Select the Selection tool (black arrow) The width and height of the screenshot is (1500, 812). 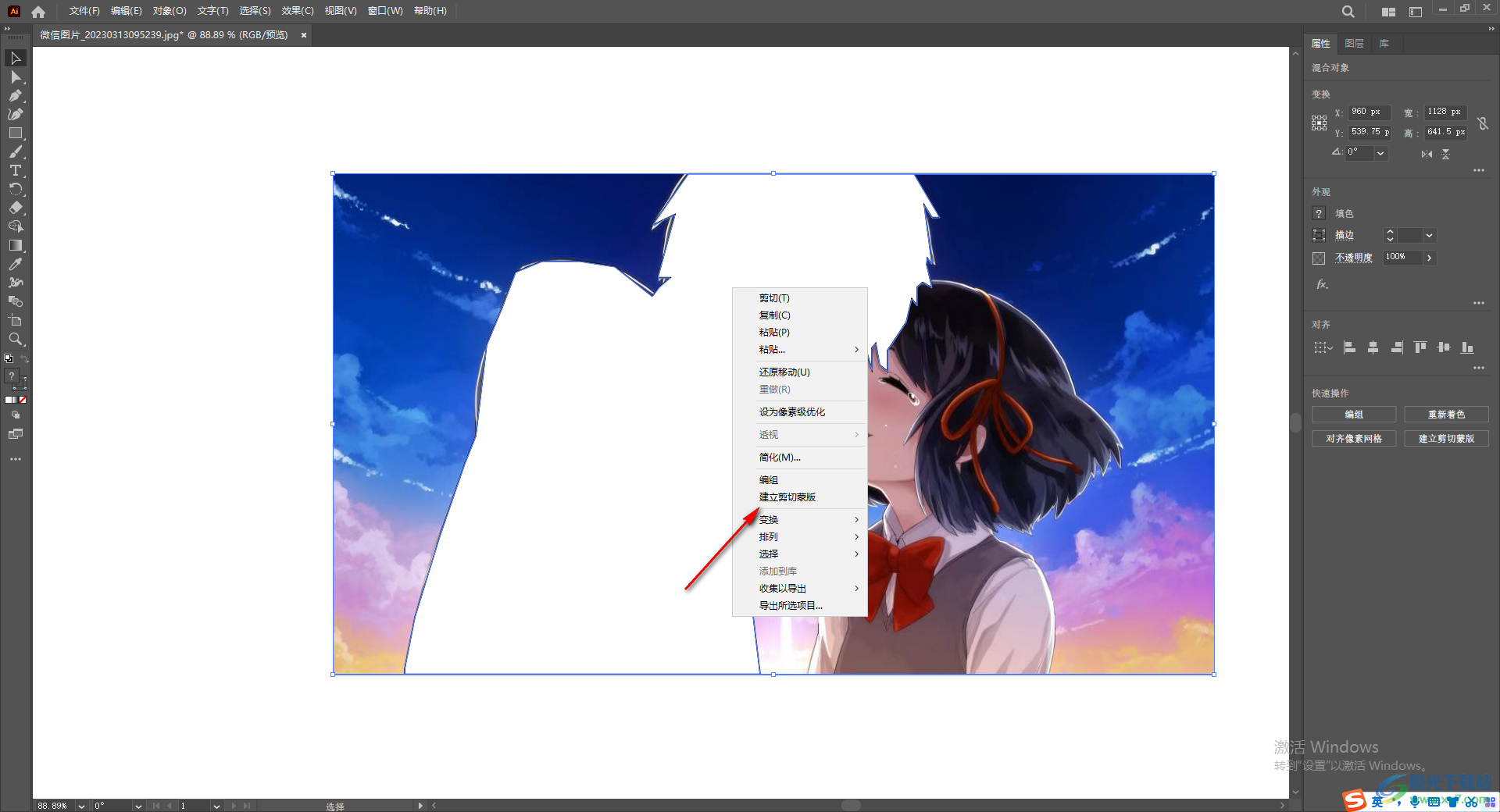point(15,59)
